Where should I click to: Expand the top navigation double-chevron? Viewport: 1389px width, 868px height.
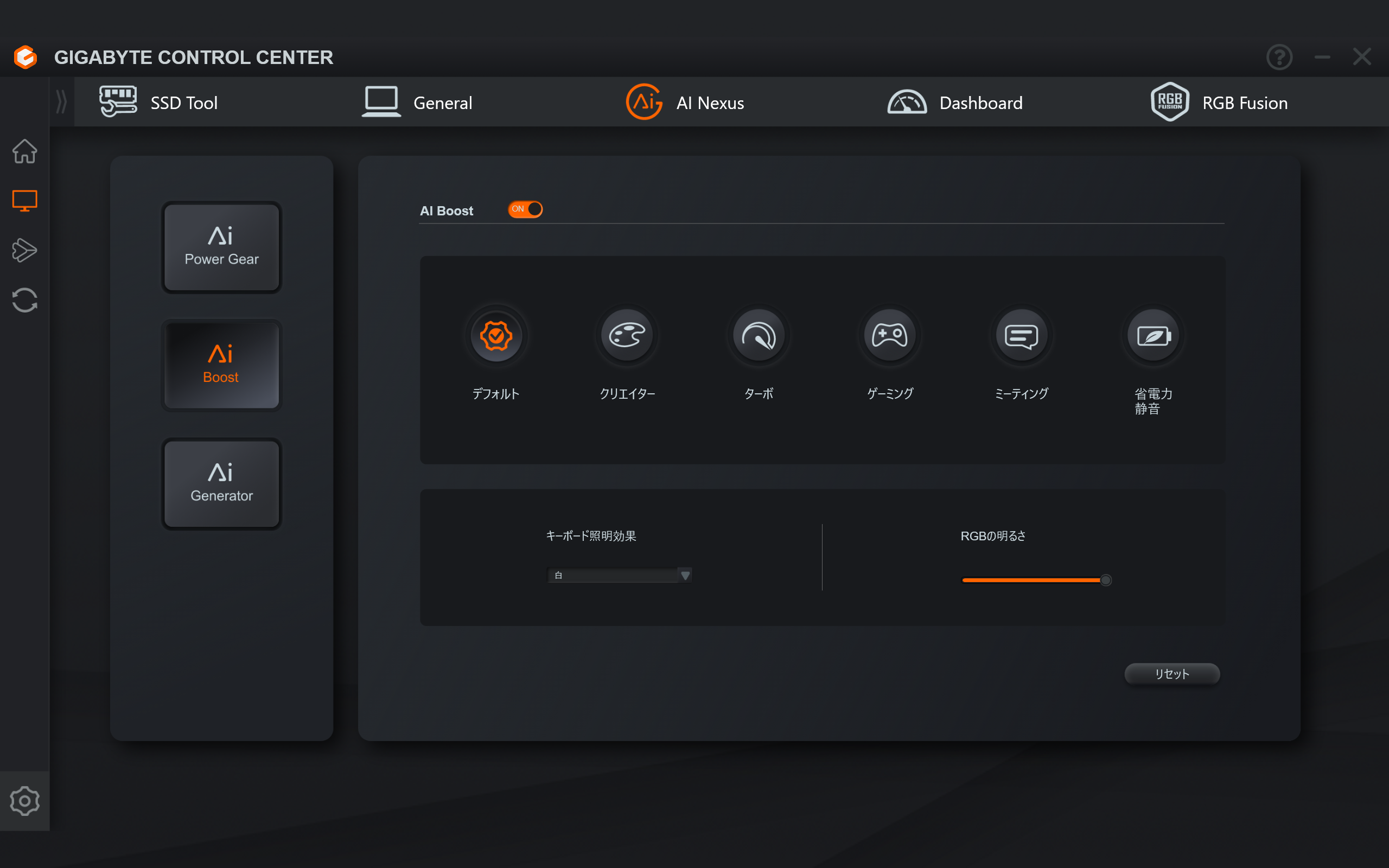point(61,102)
